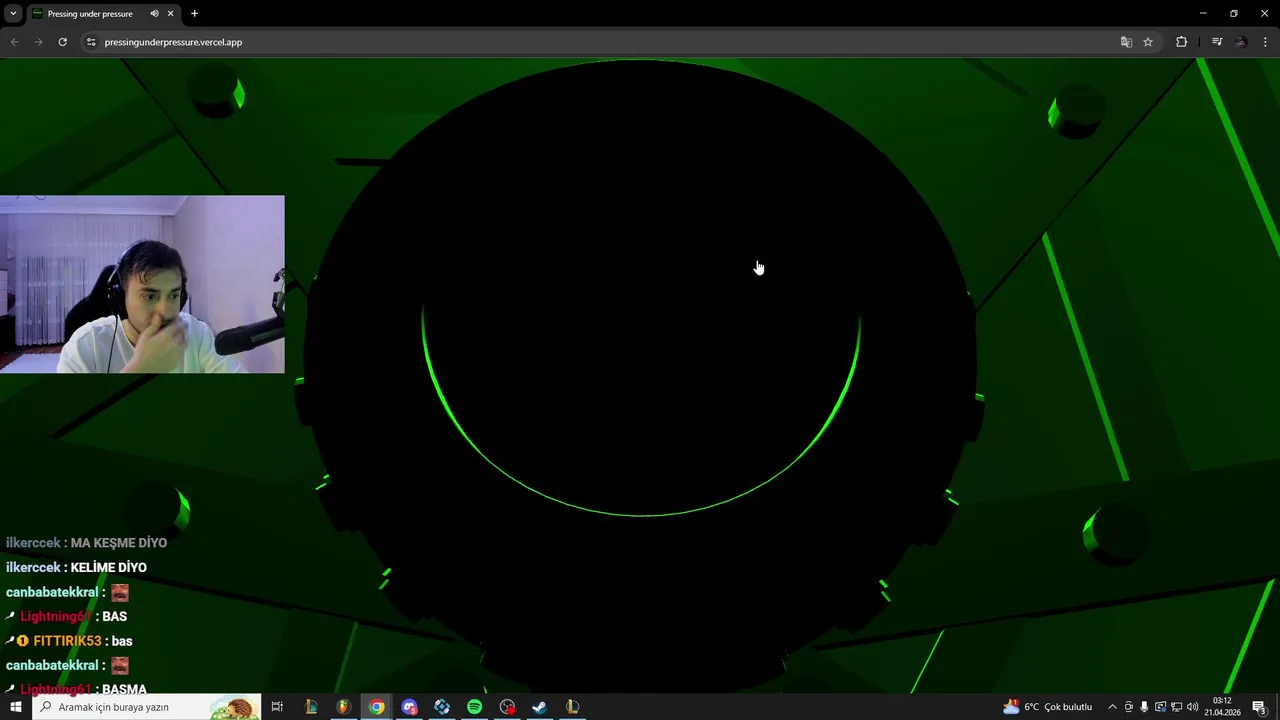Click the streamer webcam overlay

point(142,284)
